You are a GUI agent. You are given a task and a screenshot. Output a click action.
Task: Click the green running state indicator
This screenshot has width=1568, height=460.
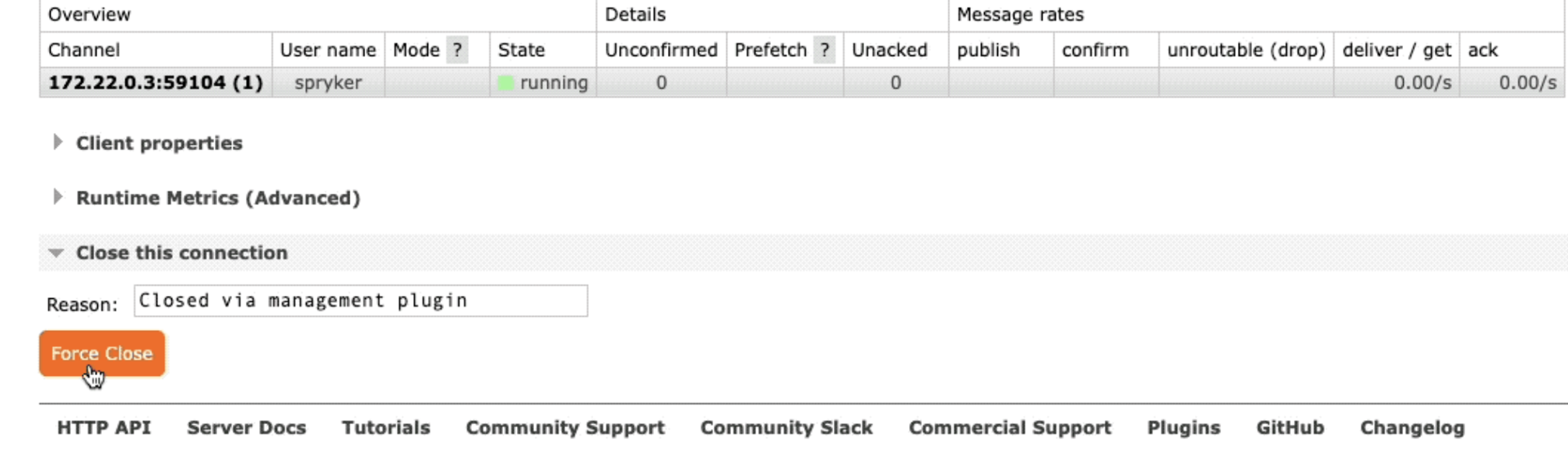506,83
